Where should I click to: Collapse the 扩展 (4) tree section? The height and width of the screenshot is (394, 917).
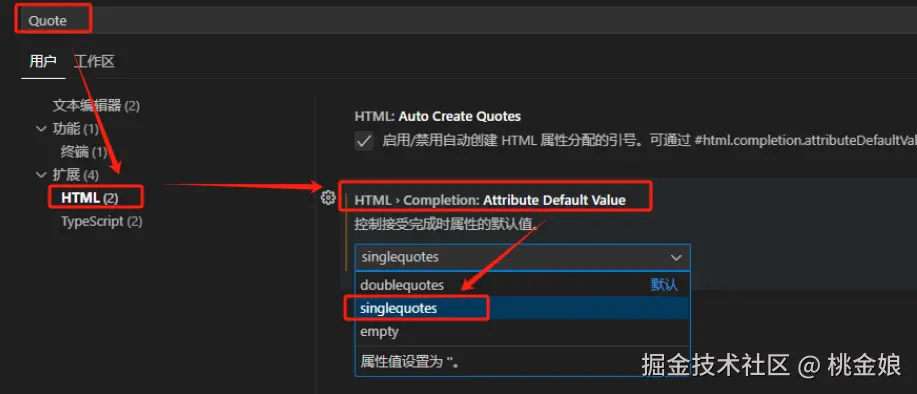point(41,175)
